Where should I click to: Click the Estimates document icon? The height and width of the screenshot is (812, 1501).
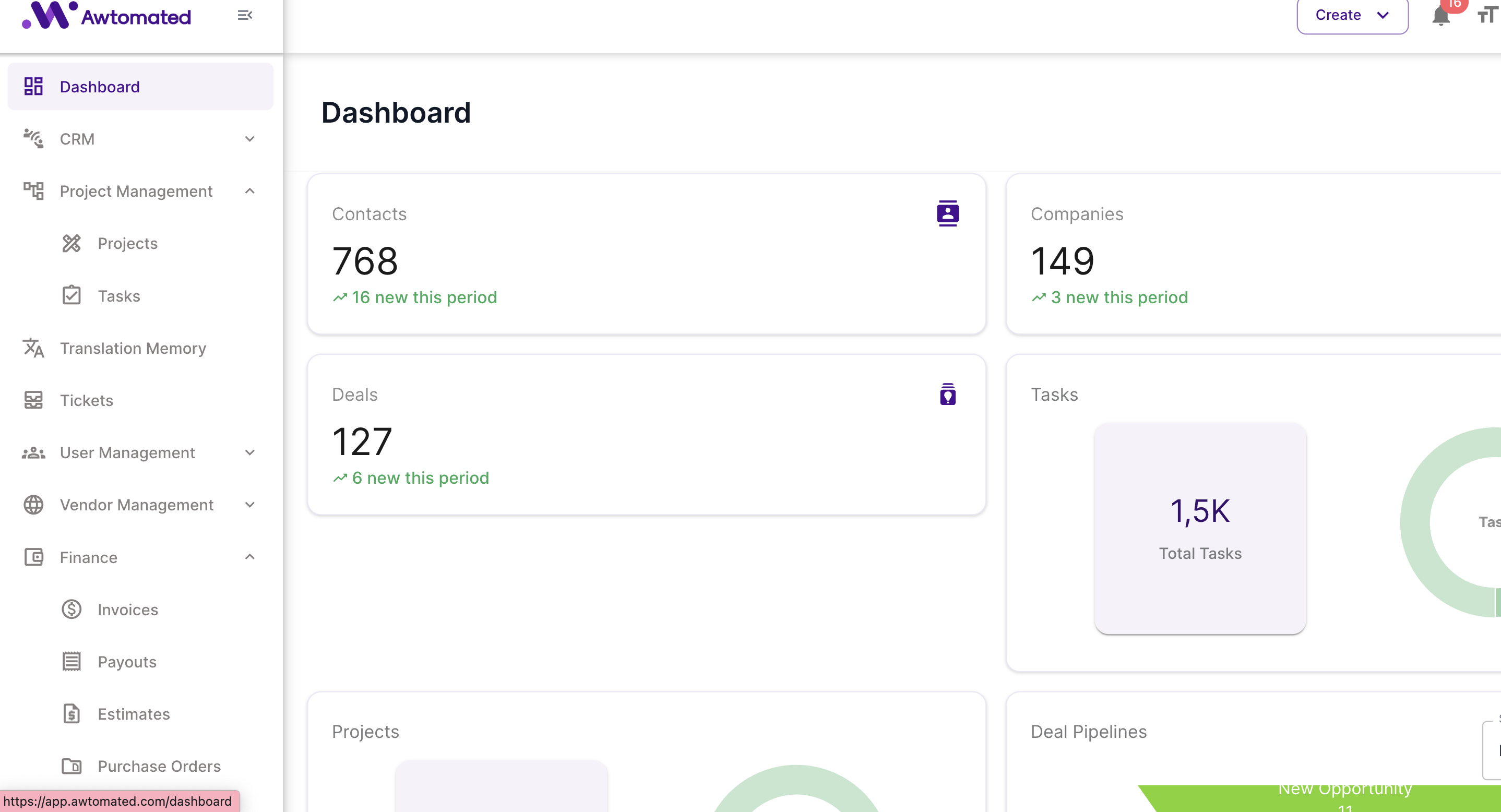point(71,713)
